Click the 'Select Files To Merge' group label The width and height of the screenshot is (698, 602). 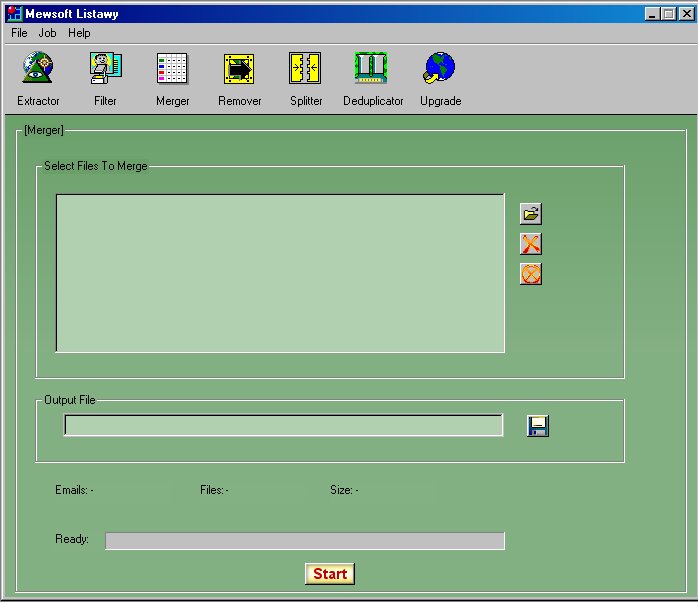96,166
